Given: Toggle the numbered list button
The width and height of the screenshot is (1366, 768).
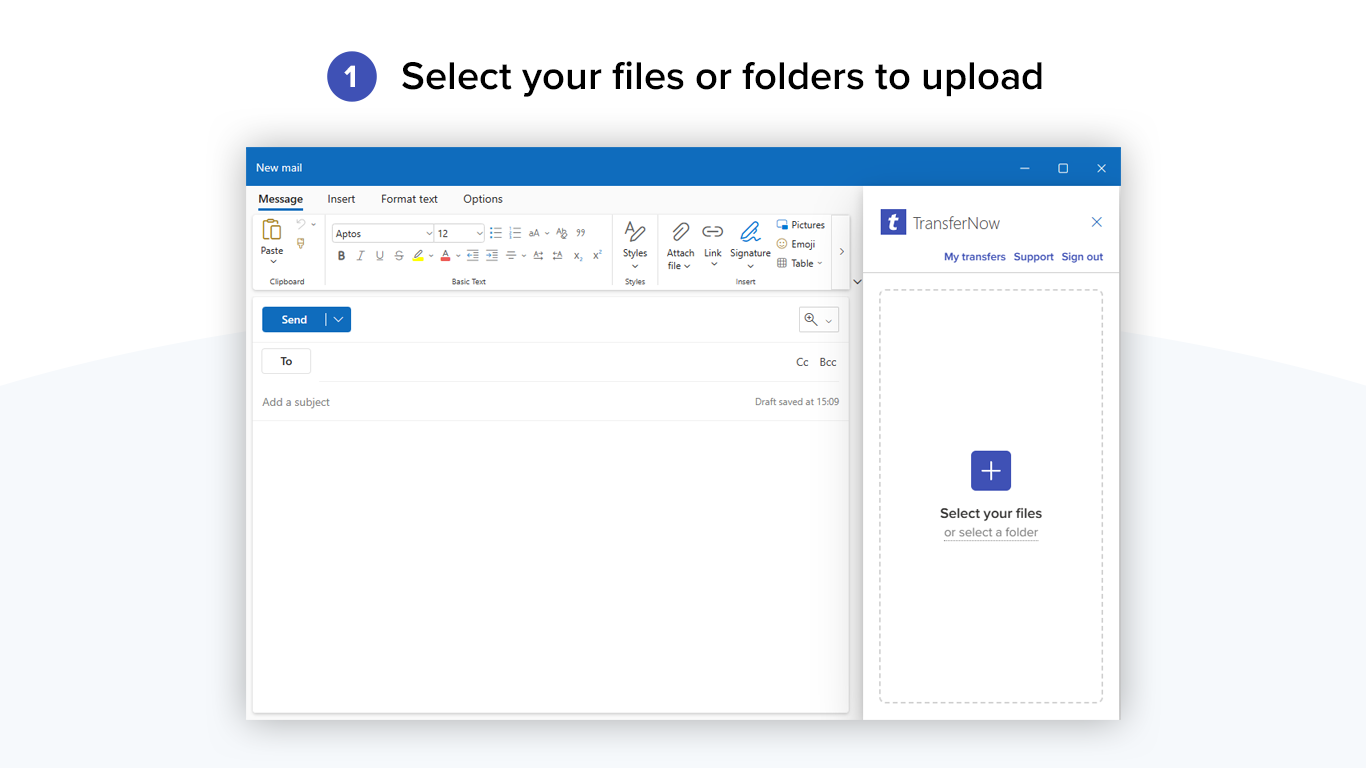Looking at the screenshot, I should point(515,233).
